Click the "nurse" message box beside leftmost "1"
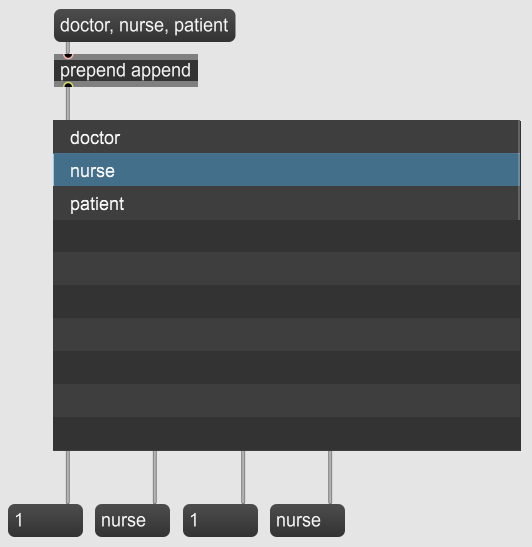532x547 pixels. pos(133,520)
